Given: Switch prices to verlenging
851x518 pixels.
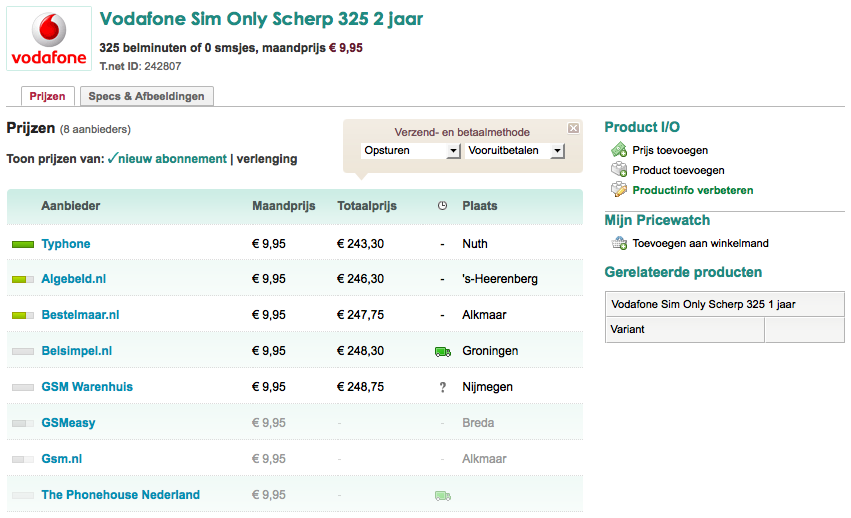Looking at the screenshot, I should point(267,158).
